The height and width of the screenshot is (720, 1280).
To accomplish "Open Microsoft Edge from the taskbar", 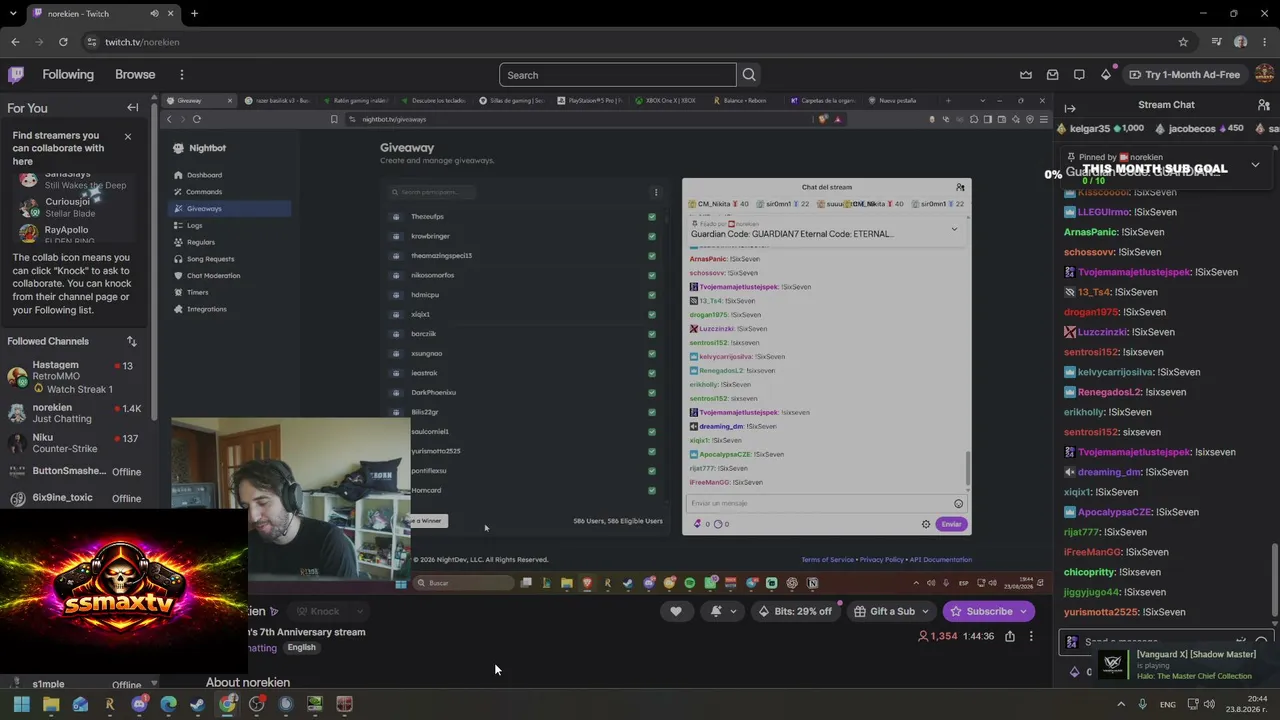I will (168, 704).
